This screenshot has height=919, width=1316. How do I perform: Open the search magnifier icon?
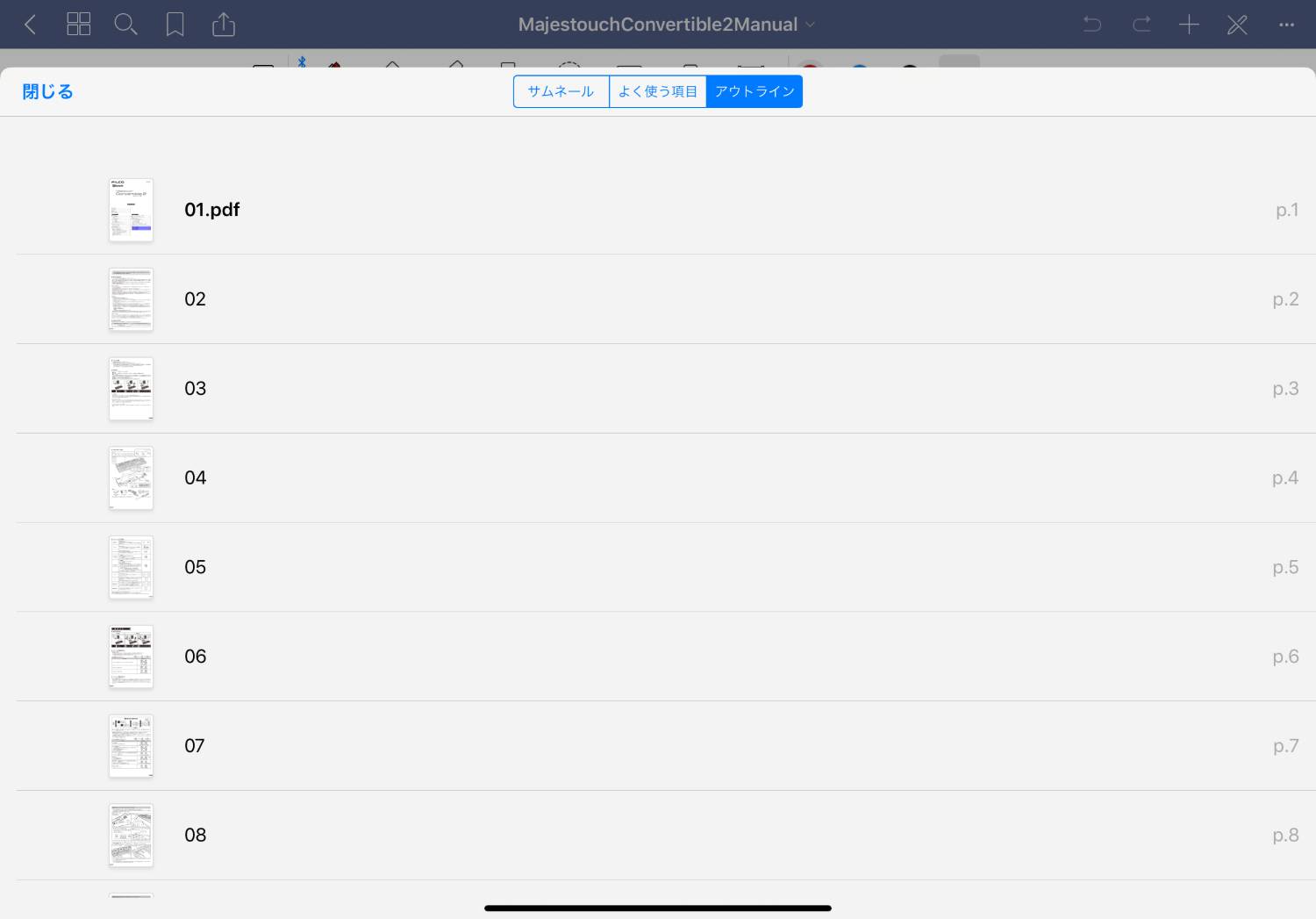(126, 25)
